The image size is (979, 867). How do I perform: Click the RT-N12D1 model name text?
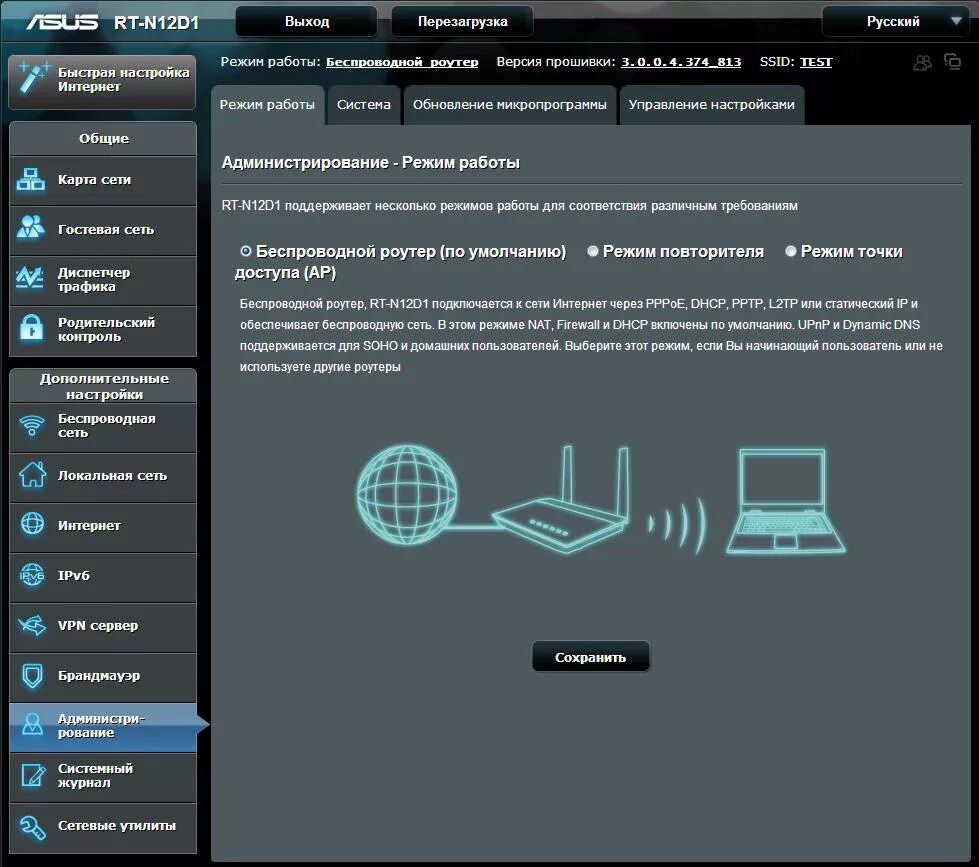(x=156, y=22)
